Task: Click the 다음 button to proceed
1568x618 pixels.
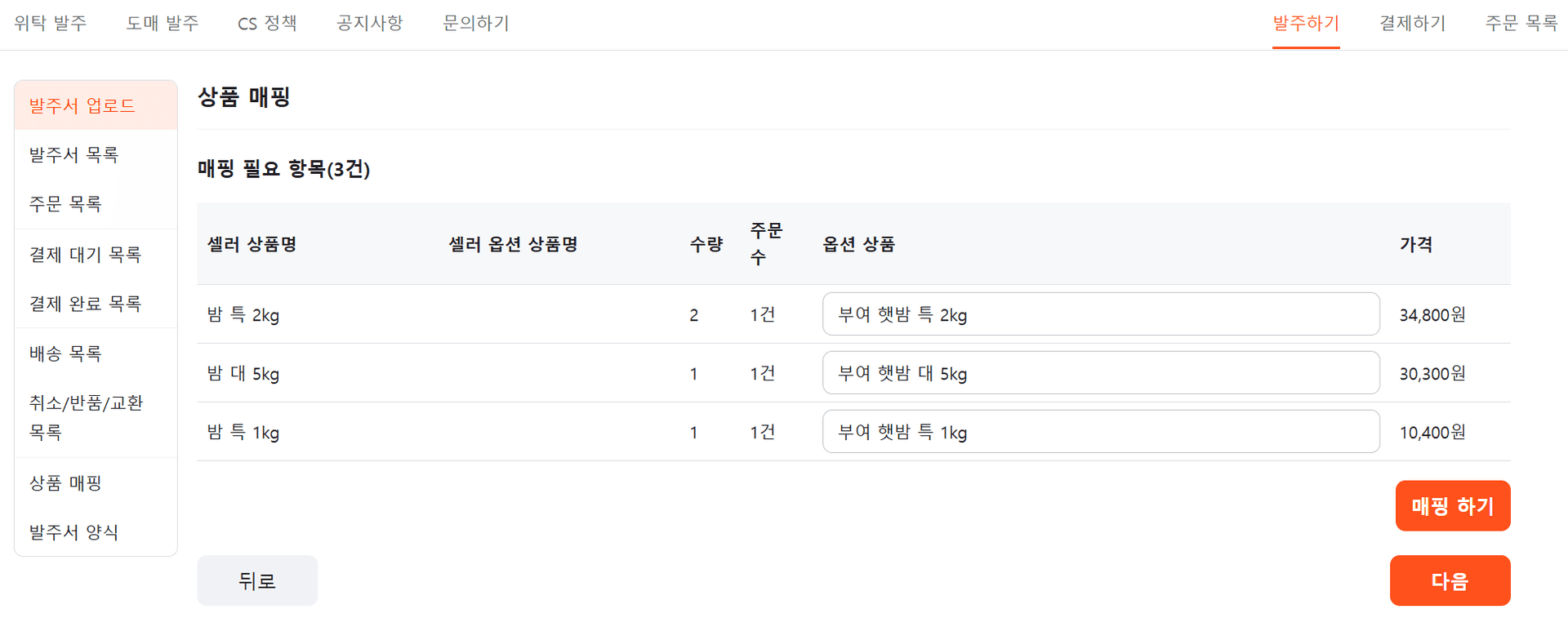Action: pos(1450,580)
